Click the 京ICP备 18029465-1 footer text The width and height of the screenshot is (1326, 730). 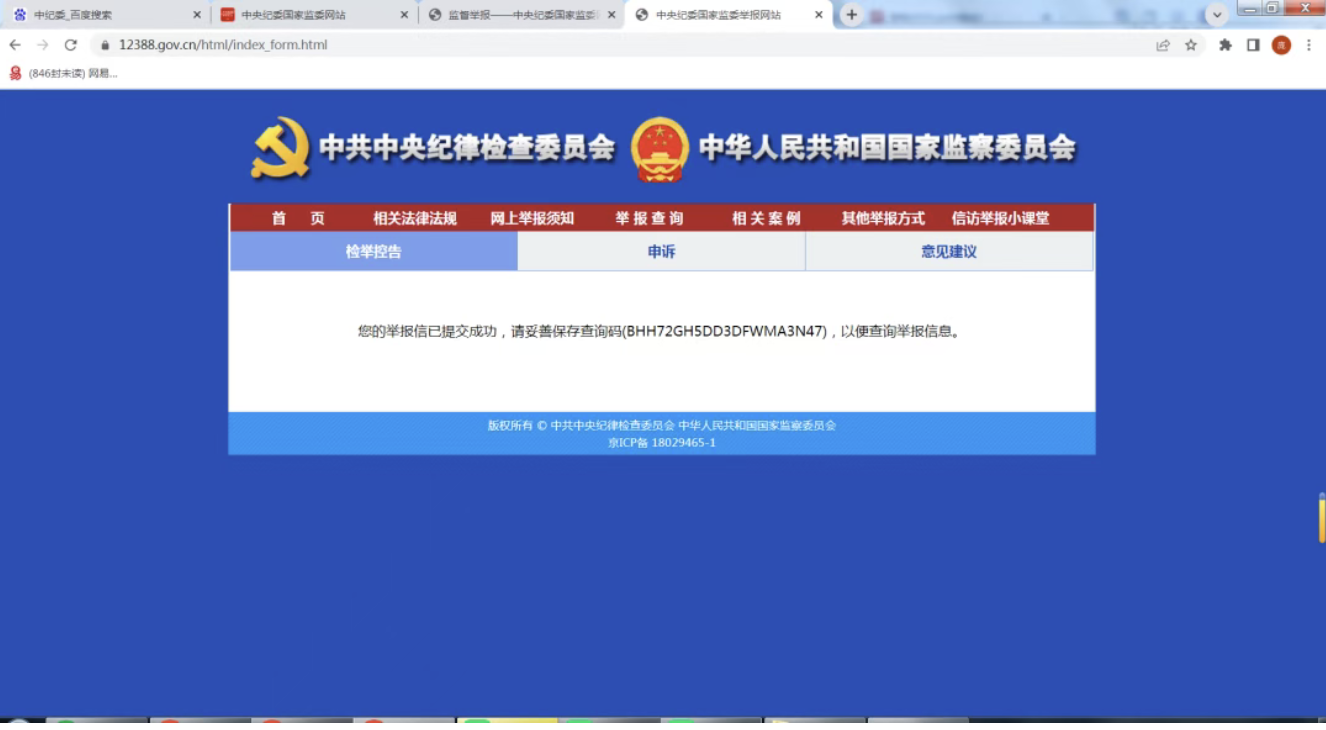[x=662, y=442]
